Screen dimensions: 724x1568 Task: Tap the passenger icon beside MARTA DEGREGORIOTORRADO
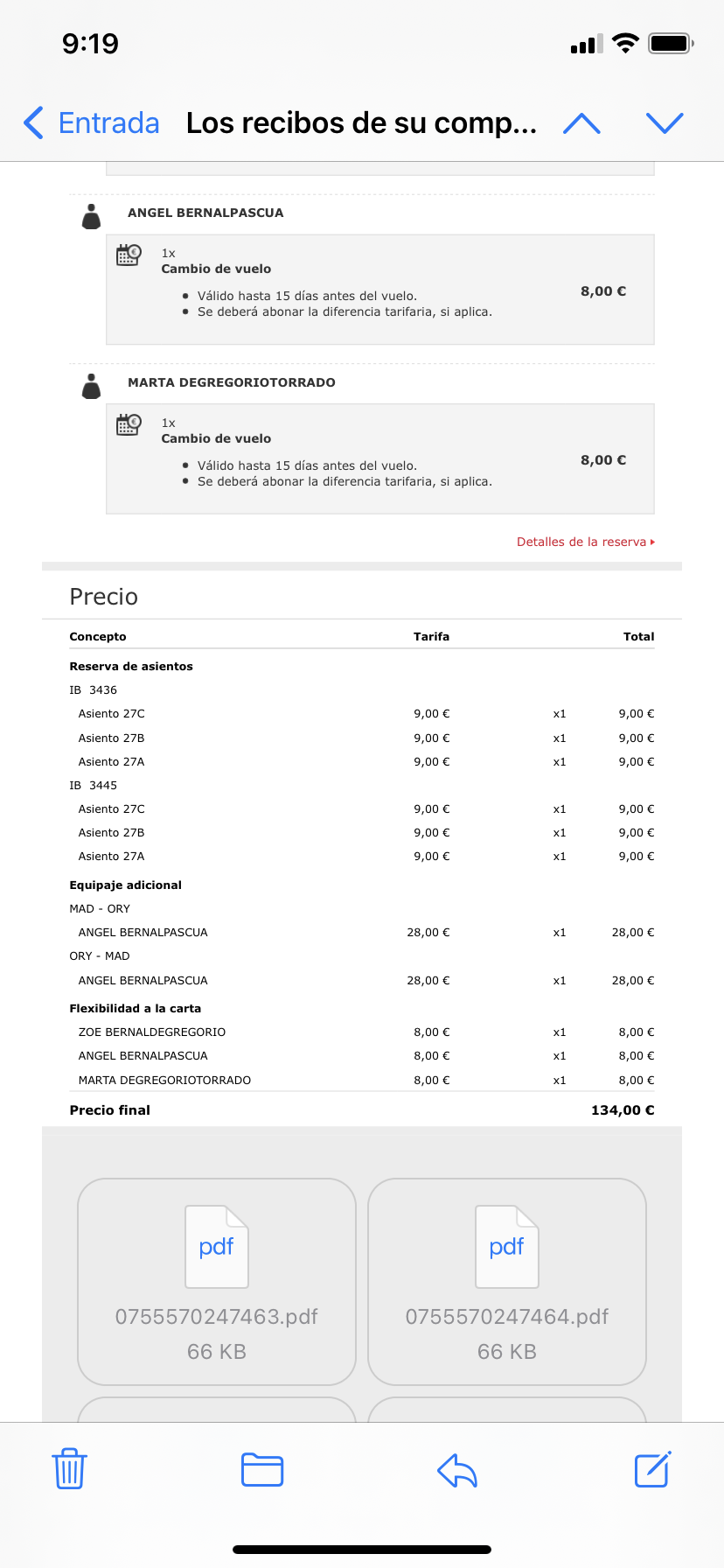tap(91, 386)
